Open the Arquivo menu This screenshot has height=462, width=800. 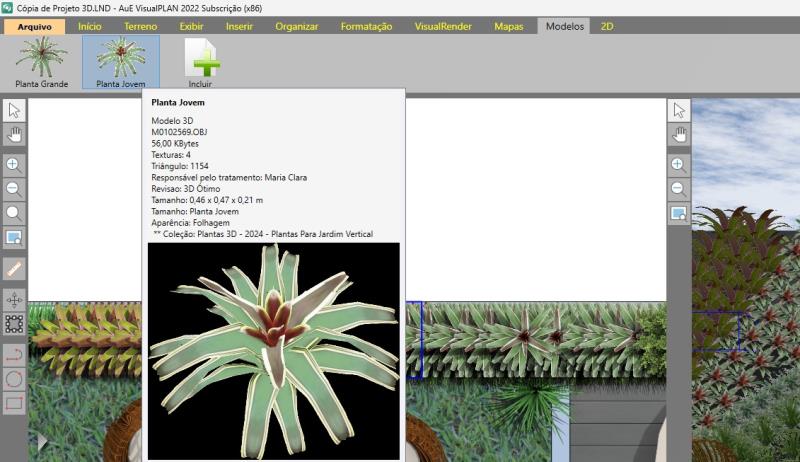(34, 27)
